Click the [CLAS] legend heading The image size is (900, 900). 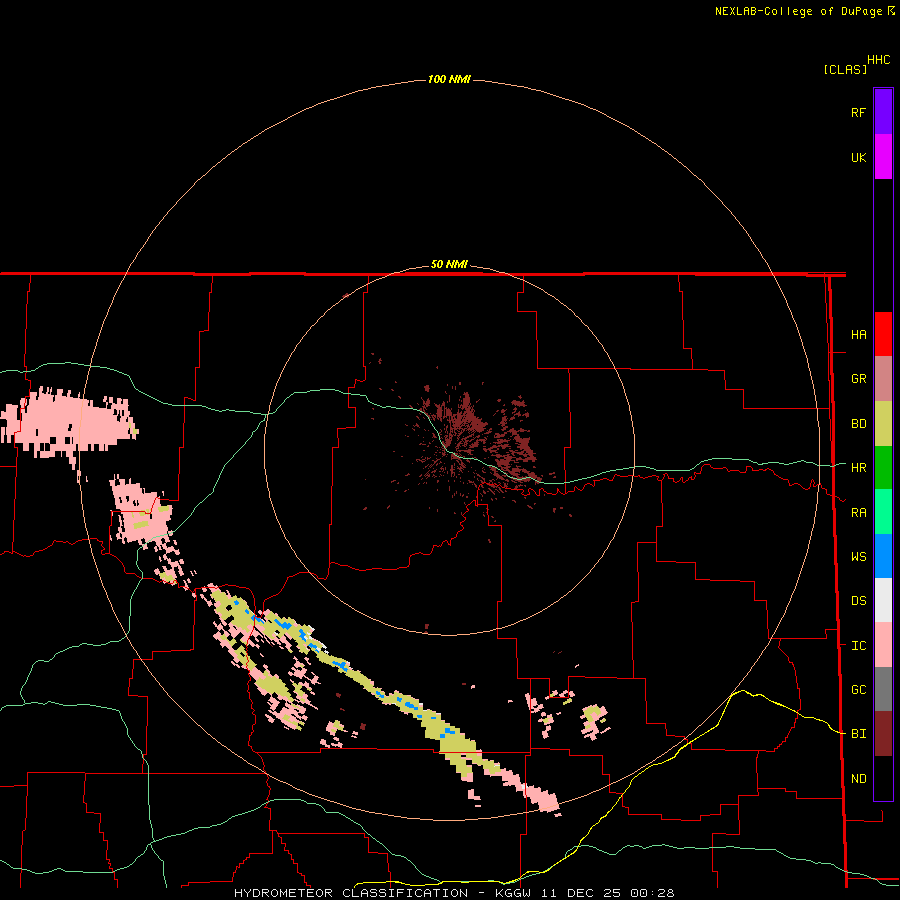coord(845,69)
